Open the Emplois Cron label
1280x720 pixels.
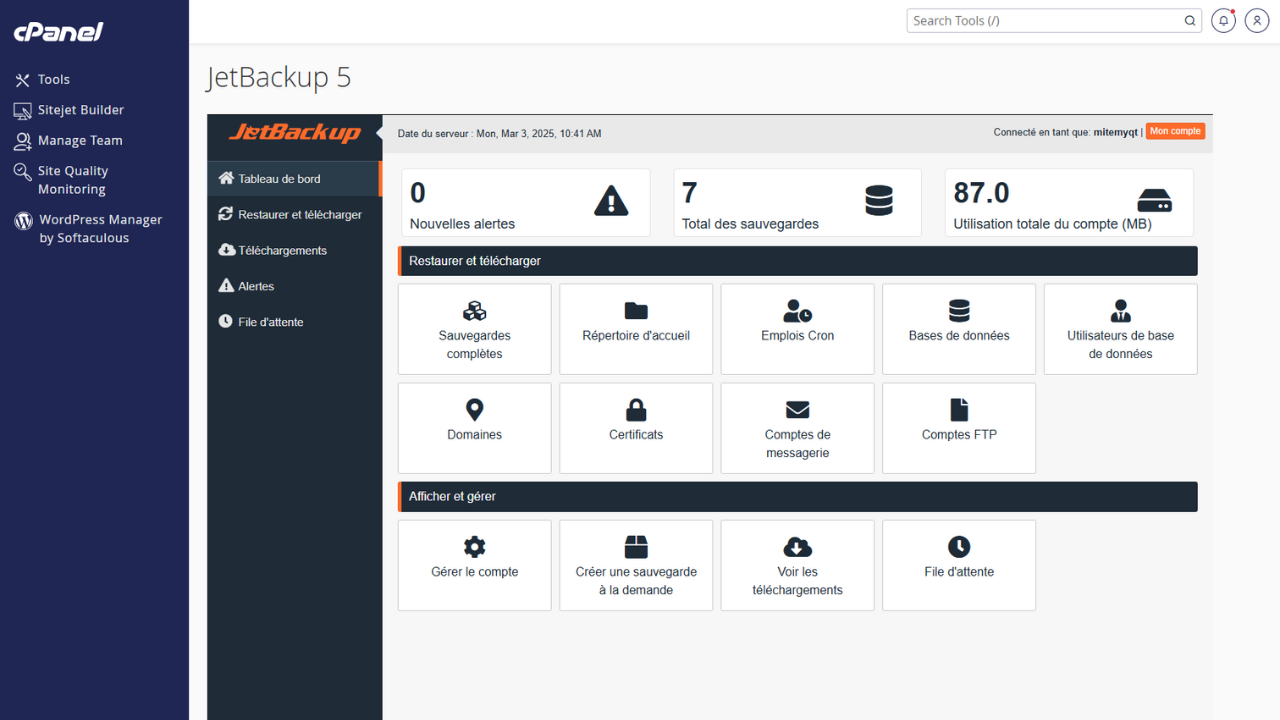pyautogui.click(x=798, y=336)
